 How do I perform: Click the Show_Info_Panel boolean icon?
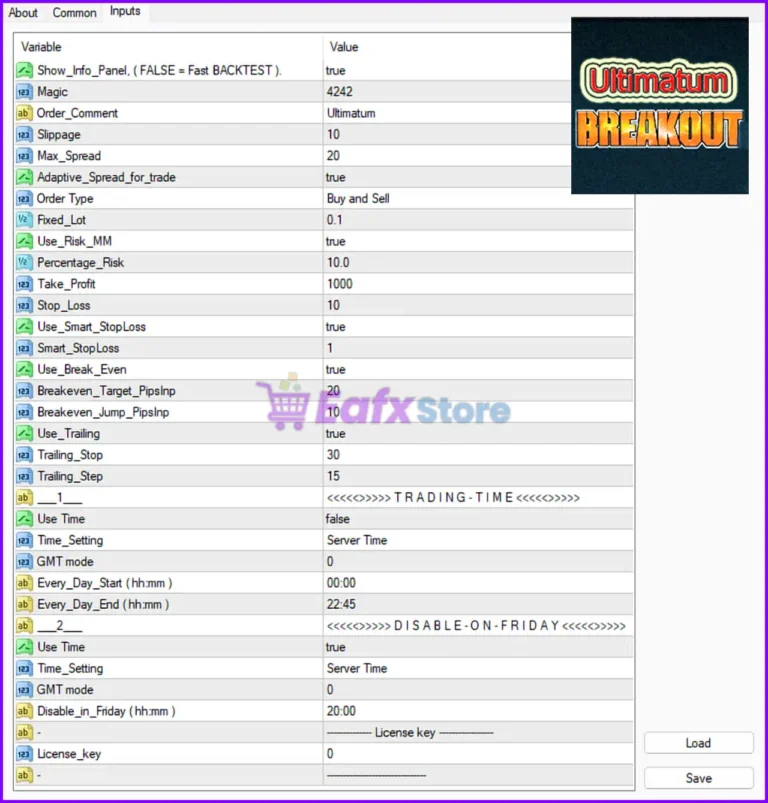pos(24,70)
